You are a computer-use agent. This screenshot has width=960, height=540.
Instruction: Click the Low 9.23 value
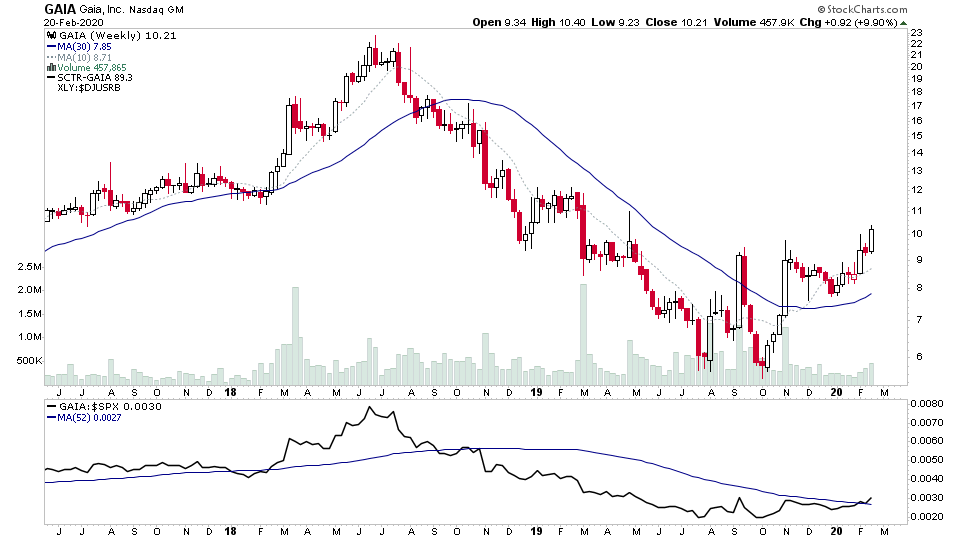click(615, 23)
